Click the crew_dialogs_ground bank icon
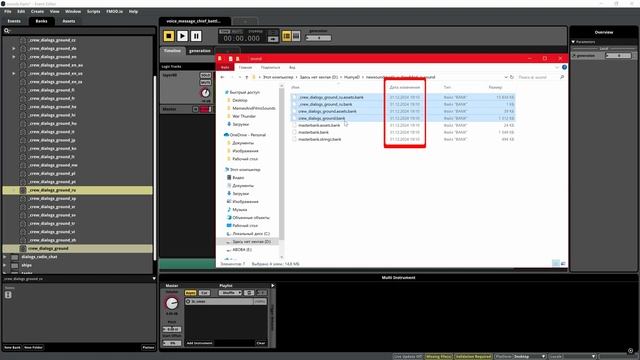 point(23,249)
